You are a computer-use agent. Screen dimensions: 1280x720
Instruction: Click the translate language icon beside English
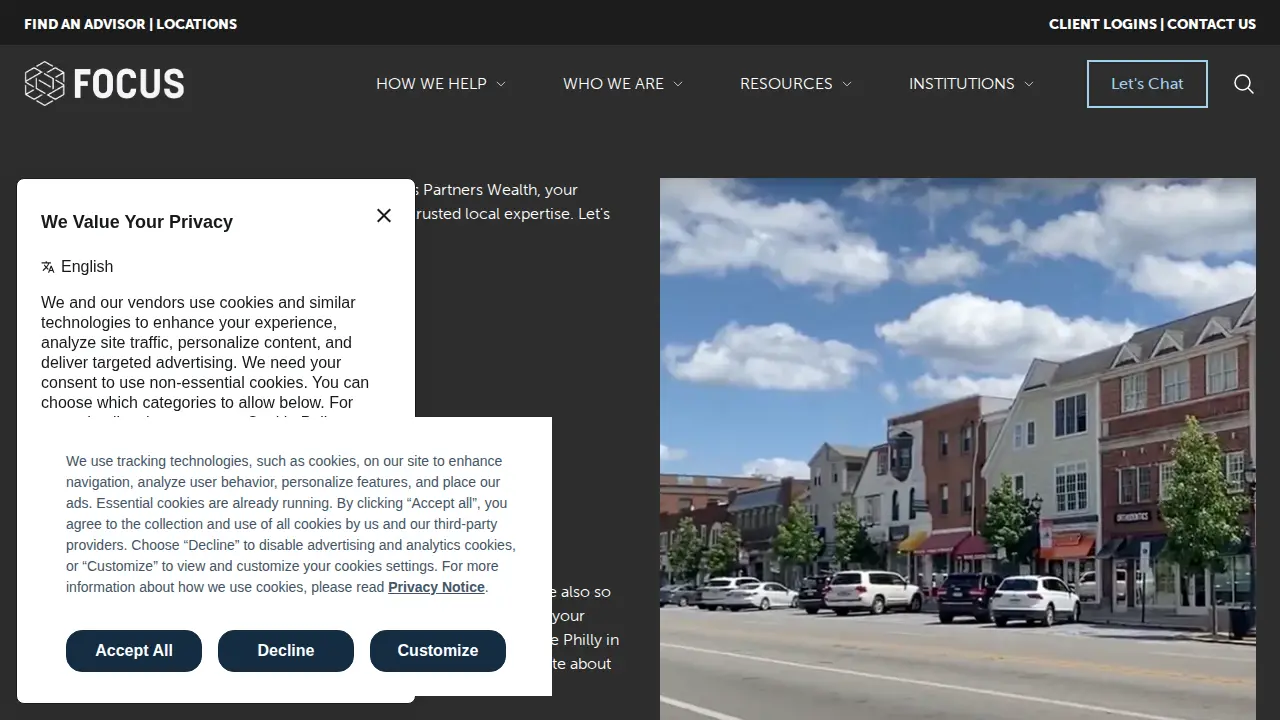point(48,267)
